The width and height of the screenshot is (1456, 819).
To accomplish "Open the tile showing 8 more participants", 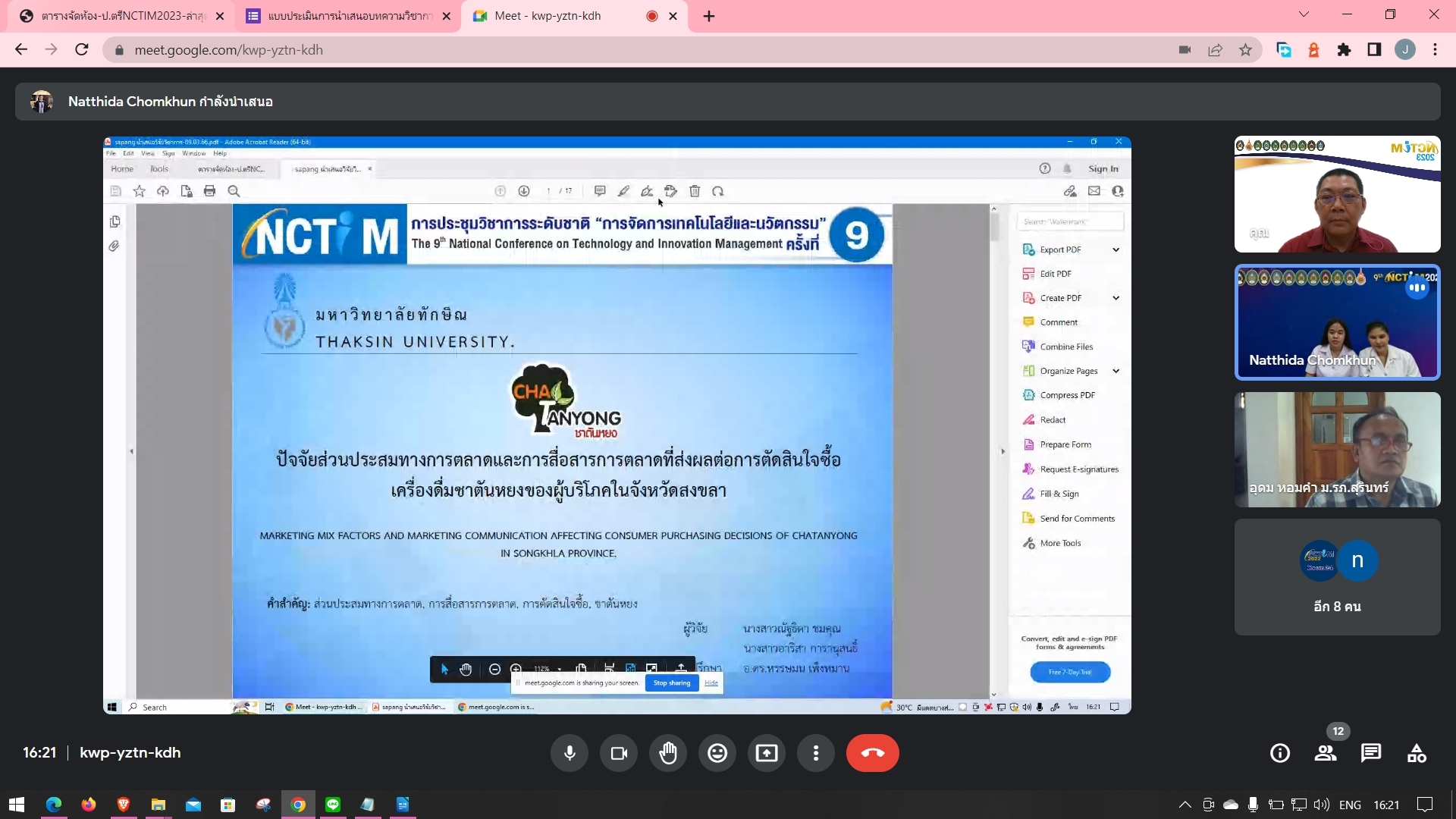I will (x=1337, y=577).
